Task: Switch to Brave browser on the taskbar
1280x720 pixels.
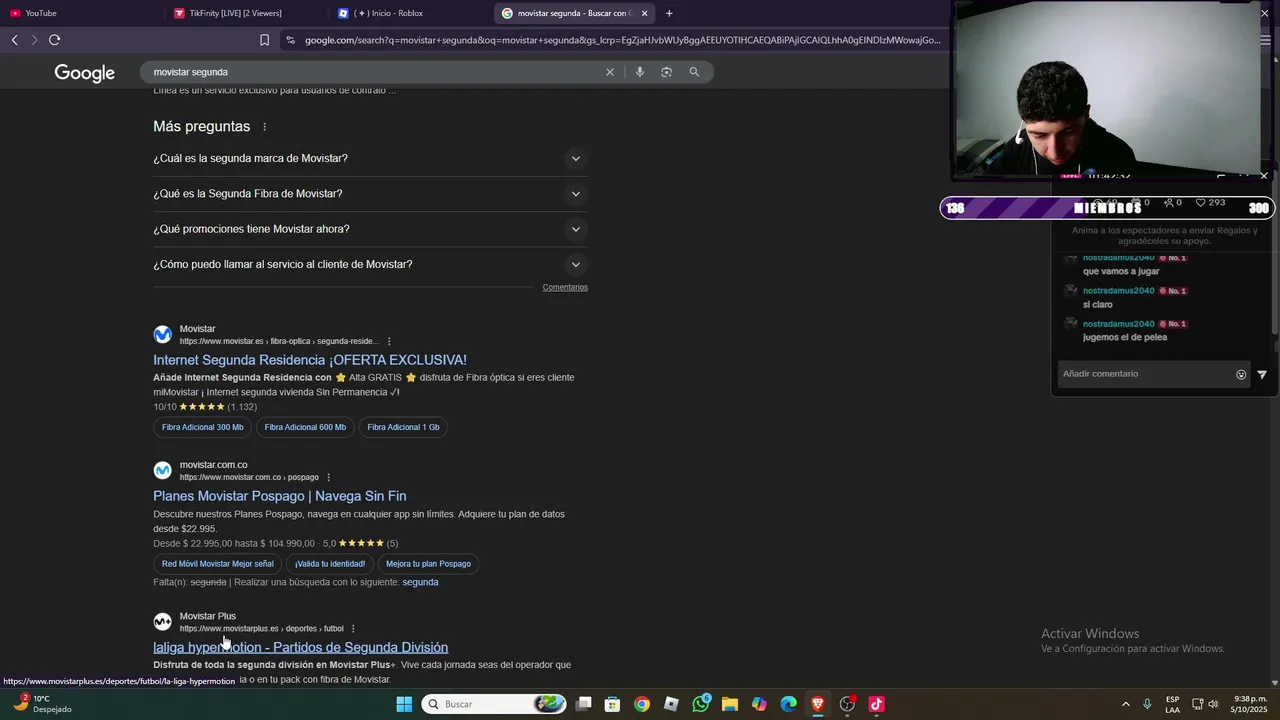Action: (818, 704)
